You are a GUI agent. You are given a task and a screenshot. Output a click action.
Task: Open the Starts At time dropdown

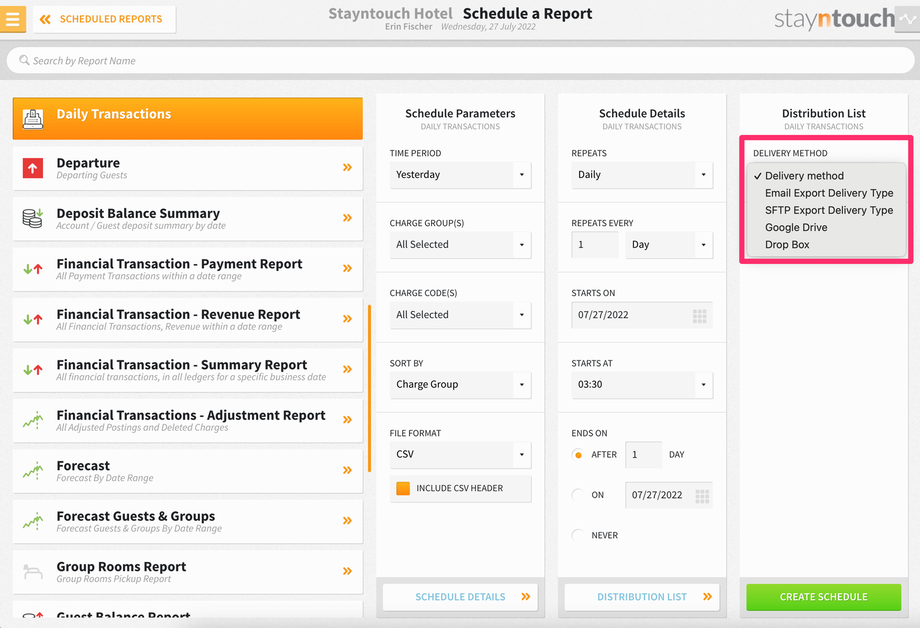point(642,384)
